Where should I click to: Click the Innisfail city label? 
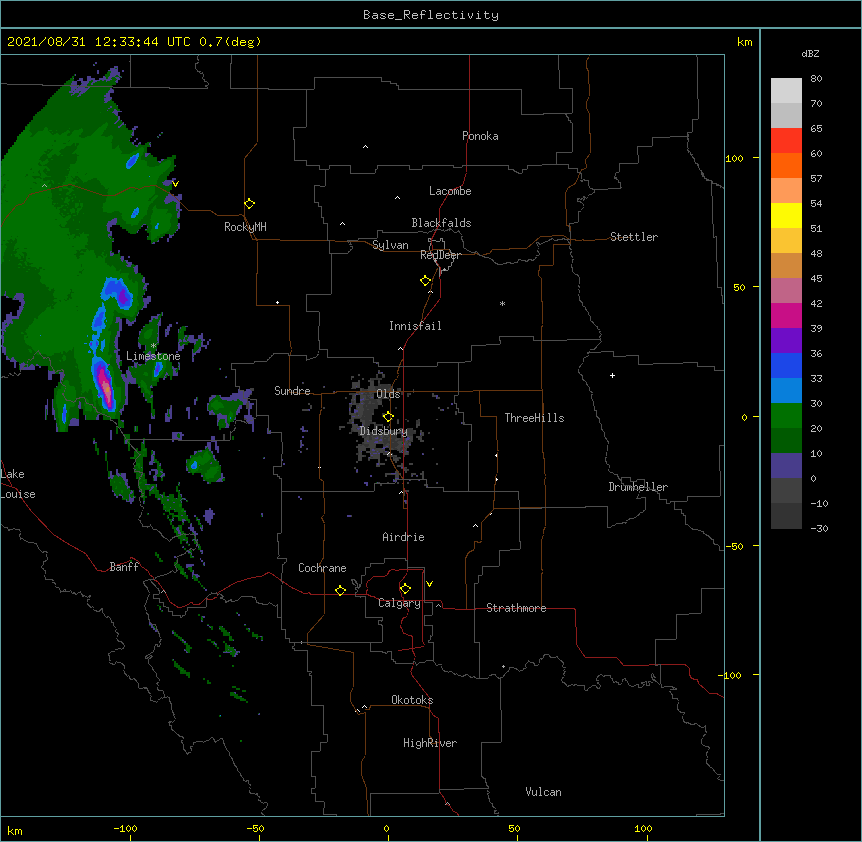pos(415,326)
